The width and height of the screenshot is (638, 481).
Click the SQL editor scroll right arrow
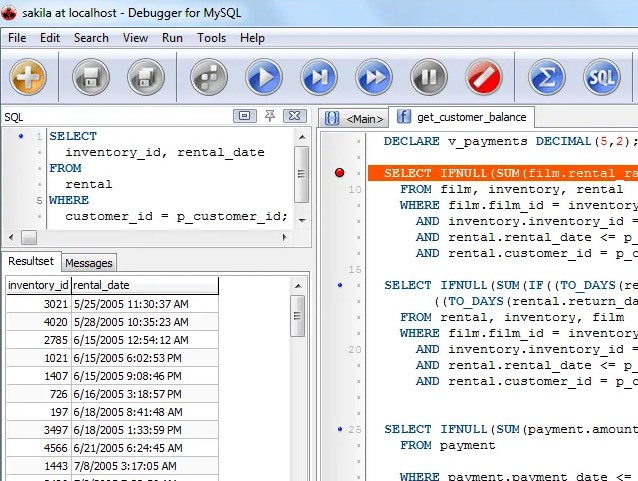pos(284,237)
